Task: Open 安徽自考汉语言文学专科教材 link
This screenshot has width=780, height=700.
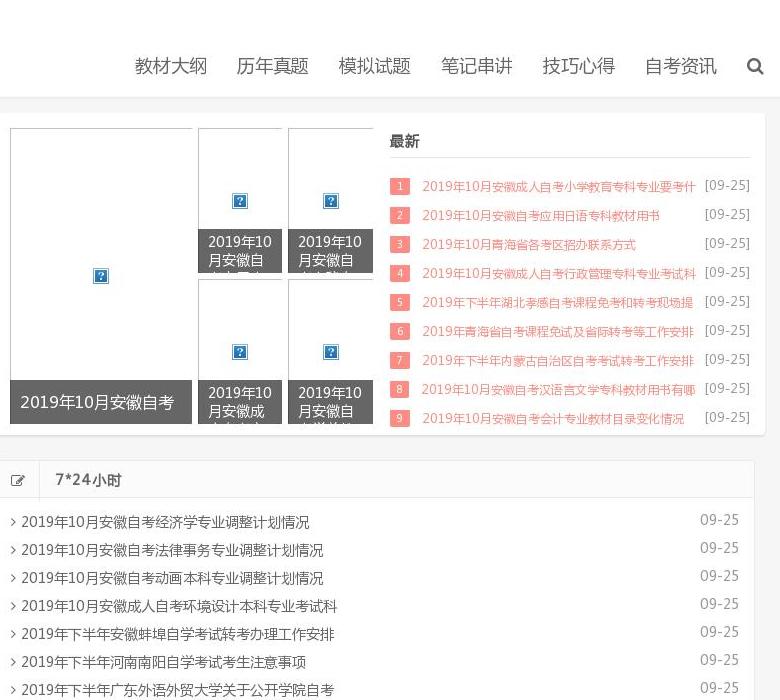Action: tap(559, 389)
